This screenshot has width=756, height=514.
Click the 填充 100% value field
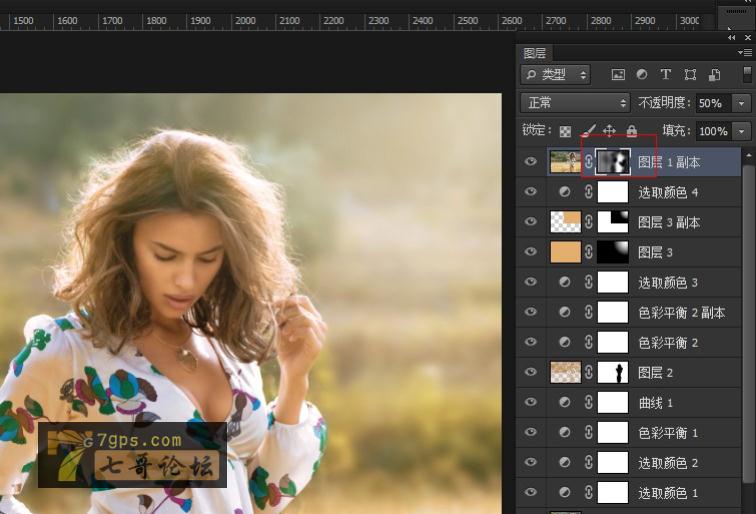(714, 131)
